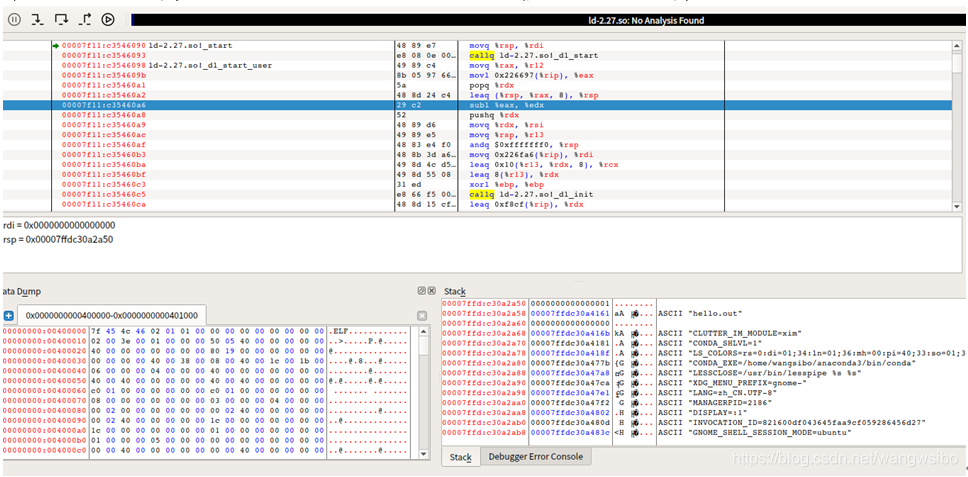Click dump address 00000000:00400000

click(x=45, y=331)
